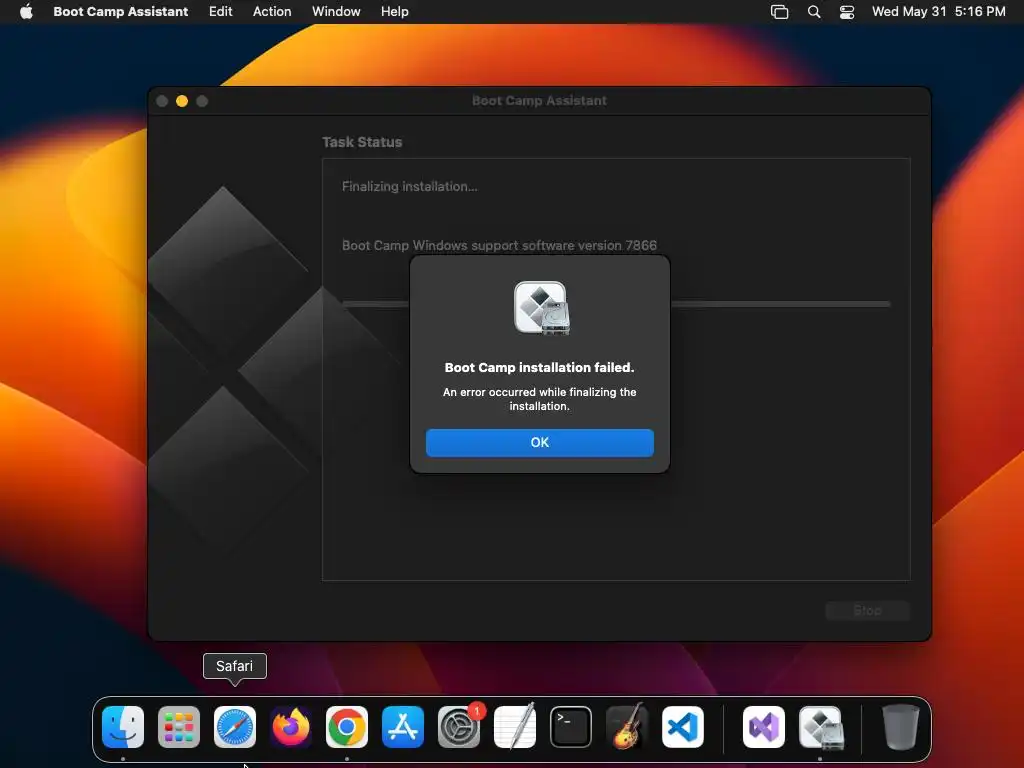Click the 'Boot Camp installation failed.' message
This screenshot has height=768, width=1024.
539,368
